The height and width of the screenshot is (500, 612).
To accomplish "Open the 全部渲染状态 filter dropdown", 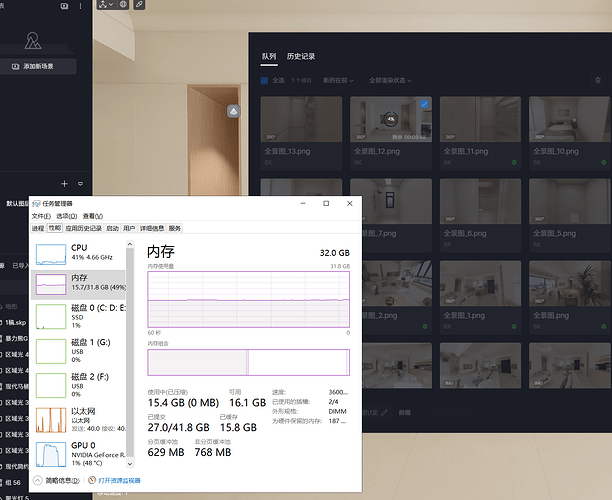I will pyautogui.click(x=391, y=80).
